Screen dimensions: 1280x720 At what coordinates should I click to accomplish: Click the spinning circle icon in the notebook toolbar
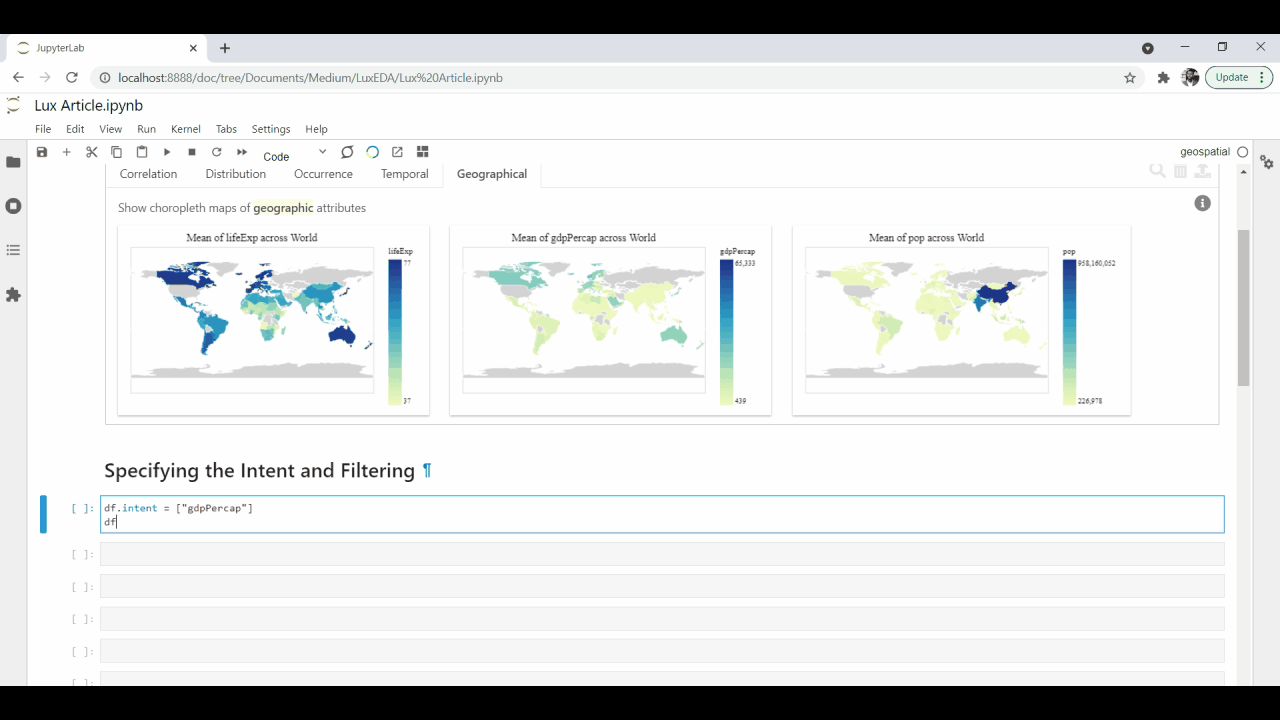(x=372, y=152)
